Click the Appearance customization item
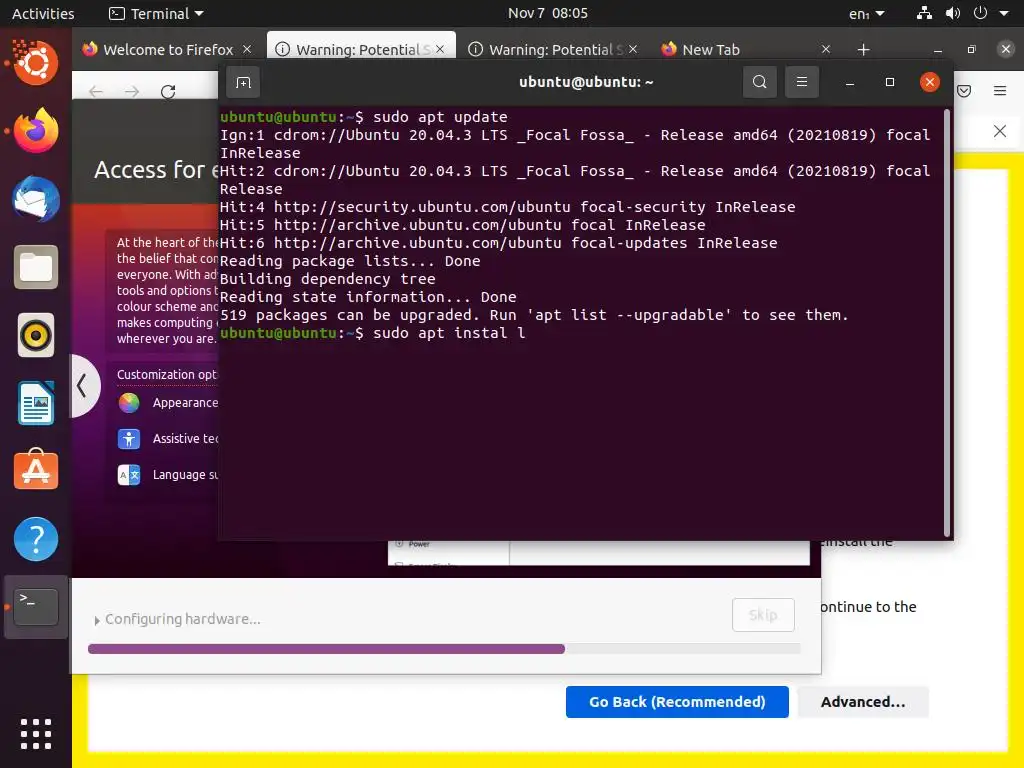This screenshot has height=768, width=1024. (x=168, y=403)
